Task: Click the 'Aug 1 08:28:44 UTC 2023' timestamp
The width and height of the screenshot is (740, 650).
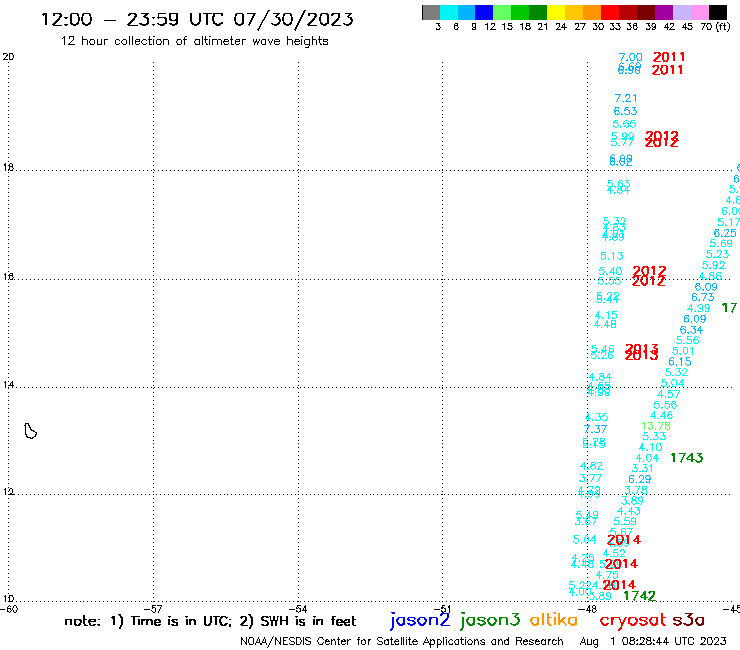Action: pos(653,641)
